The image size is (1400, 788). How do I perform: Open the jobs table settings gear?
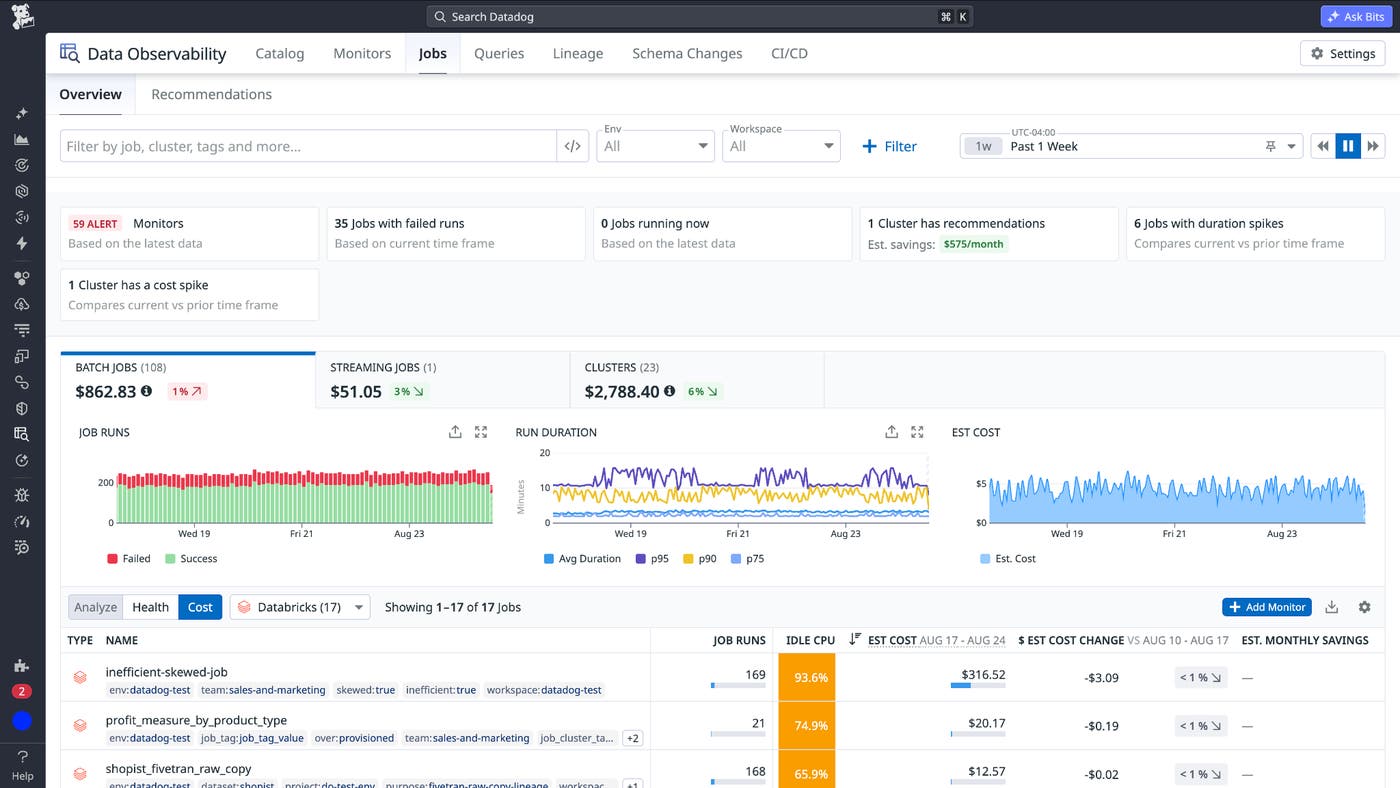click(x=1365, y=607)
